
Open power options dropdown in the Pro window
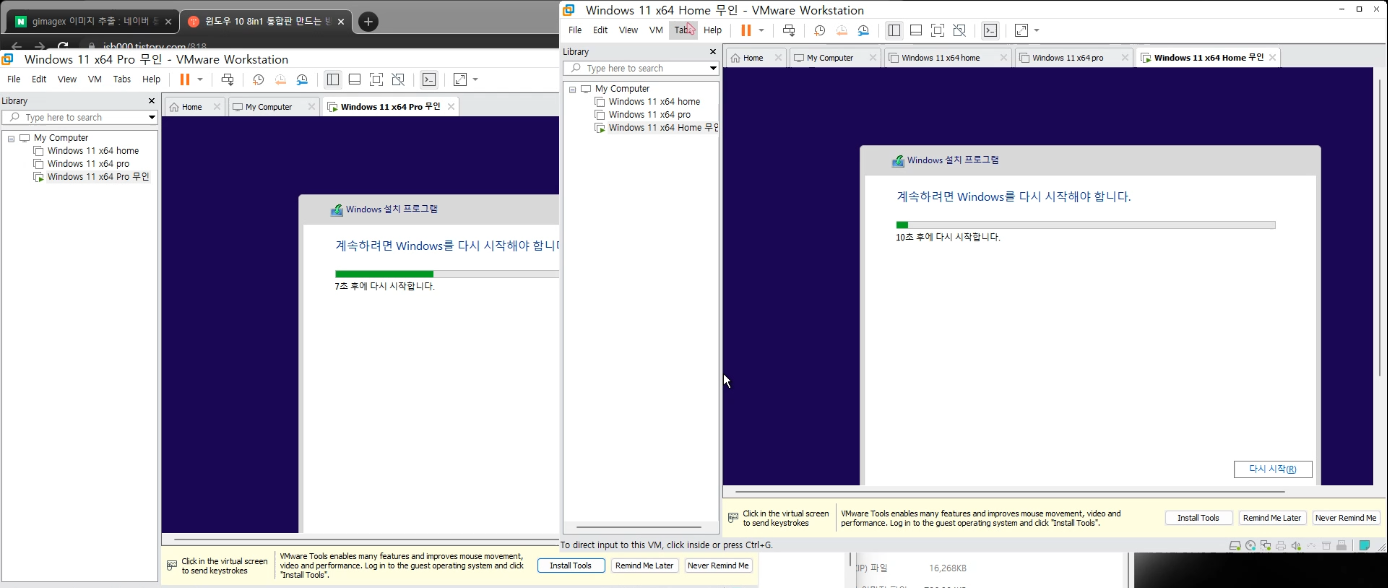(x=200, y=79)
